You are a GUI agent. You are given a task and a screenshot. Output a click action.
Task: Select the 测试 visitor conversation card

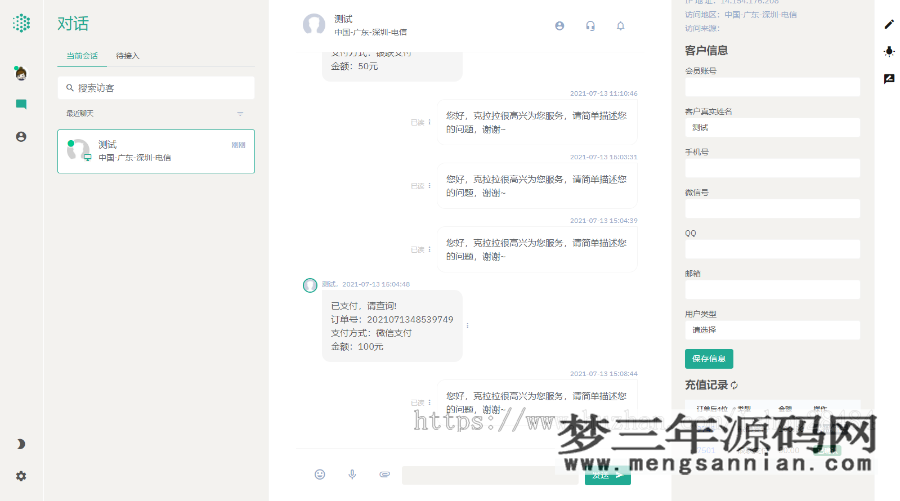pyautogui.click(x=156, y=151)
